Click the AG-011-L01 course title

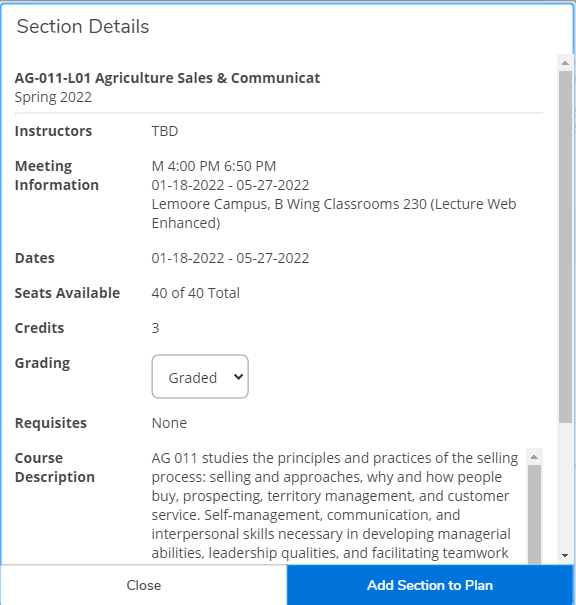tap(167, 78)
